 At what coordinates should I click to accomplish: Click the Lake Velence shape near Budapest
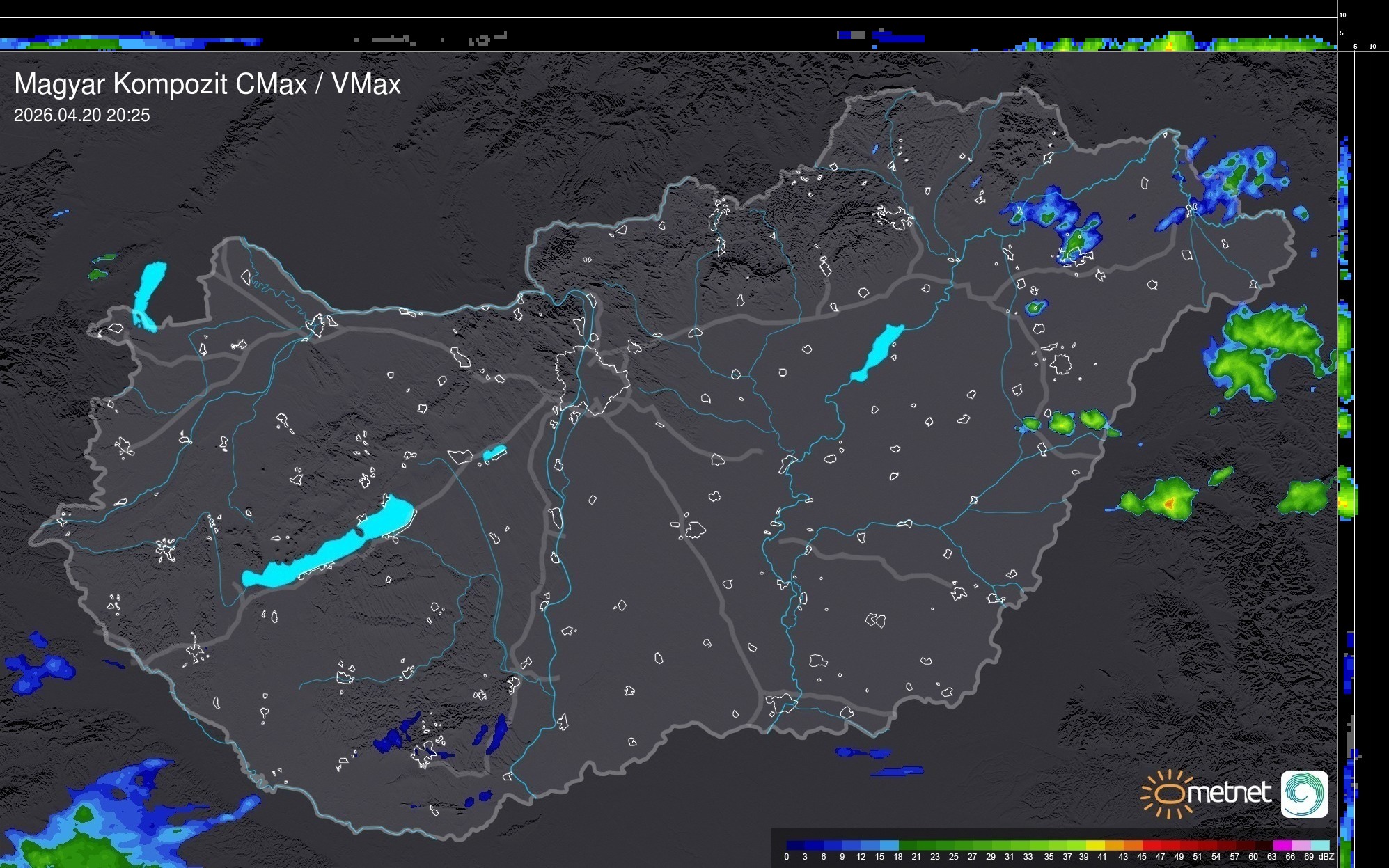pos(494,453)
